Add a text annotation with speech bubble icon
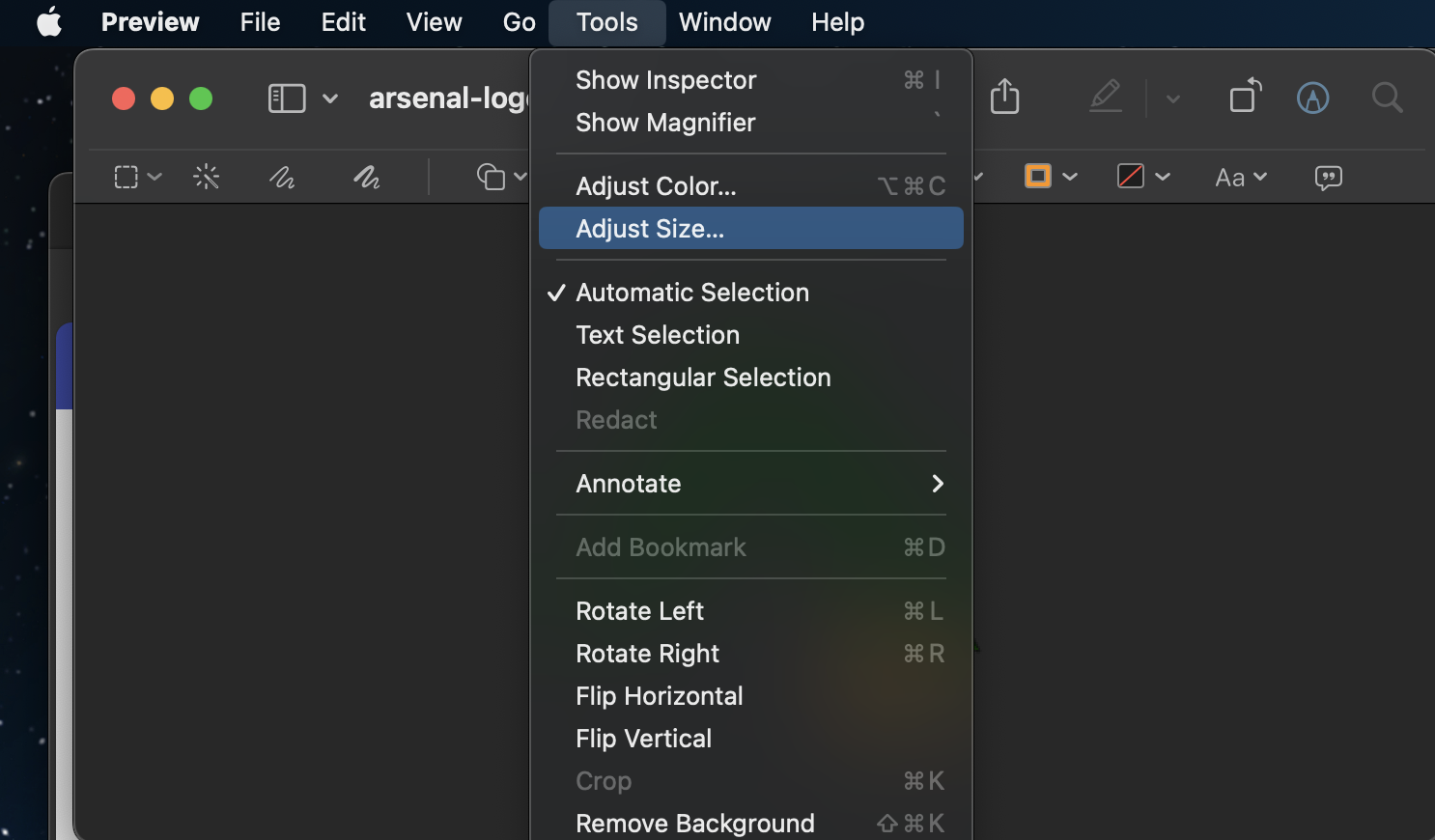Viewport: 1435px width, 840px height. pyautogui.click(x=1328, y=177)
